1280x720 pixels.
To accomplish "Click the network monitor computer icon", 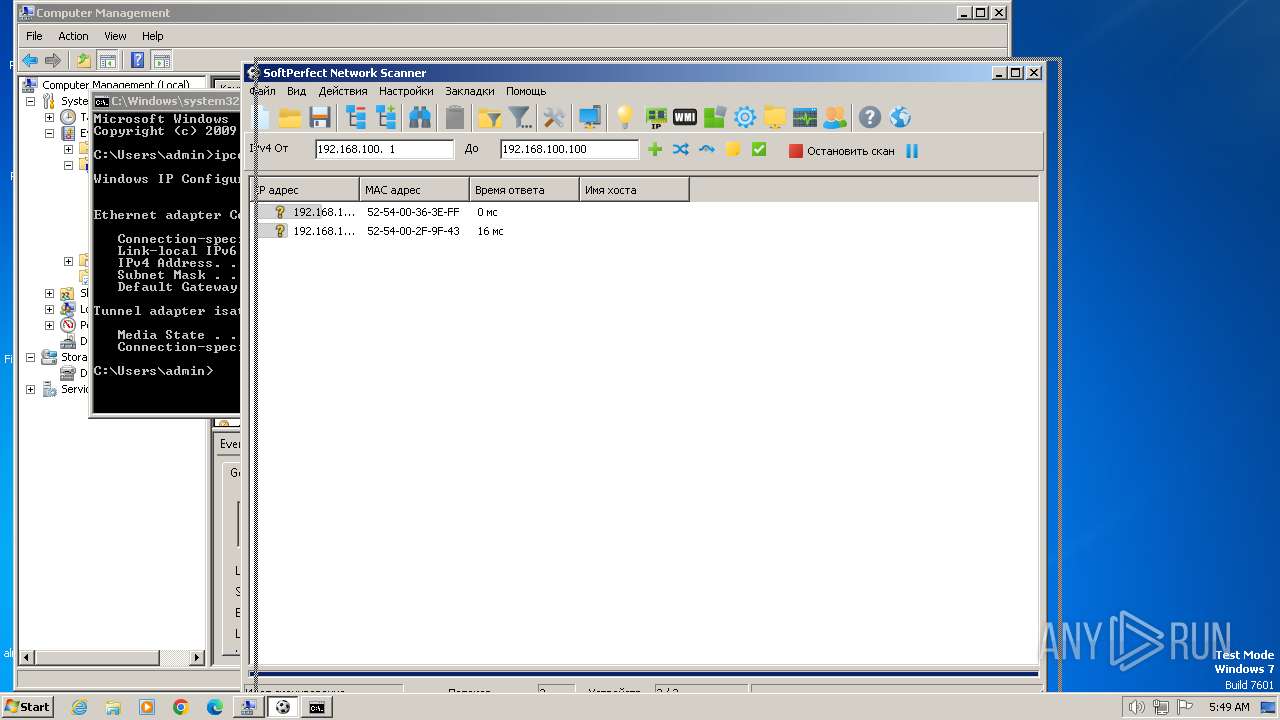I will [x=590, y=118].
